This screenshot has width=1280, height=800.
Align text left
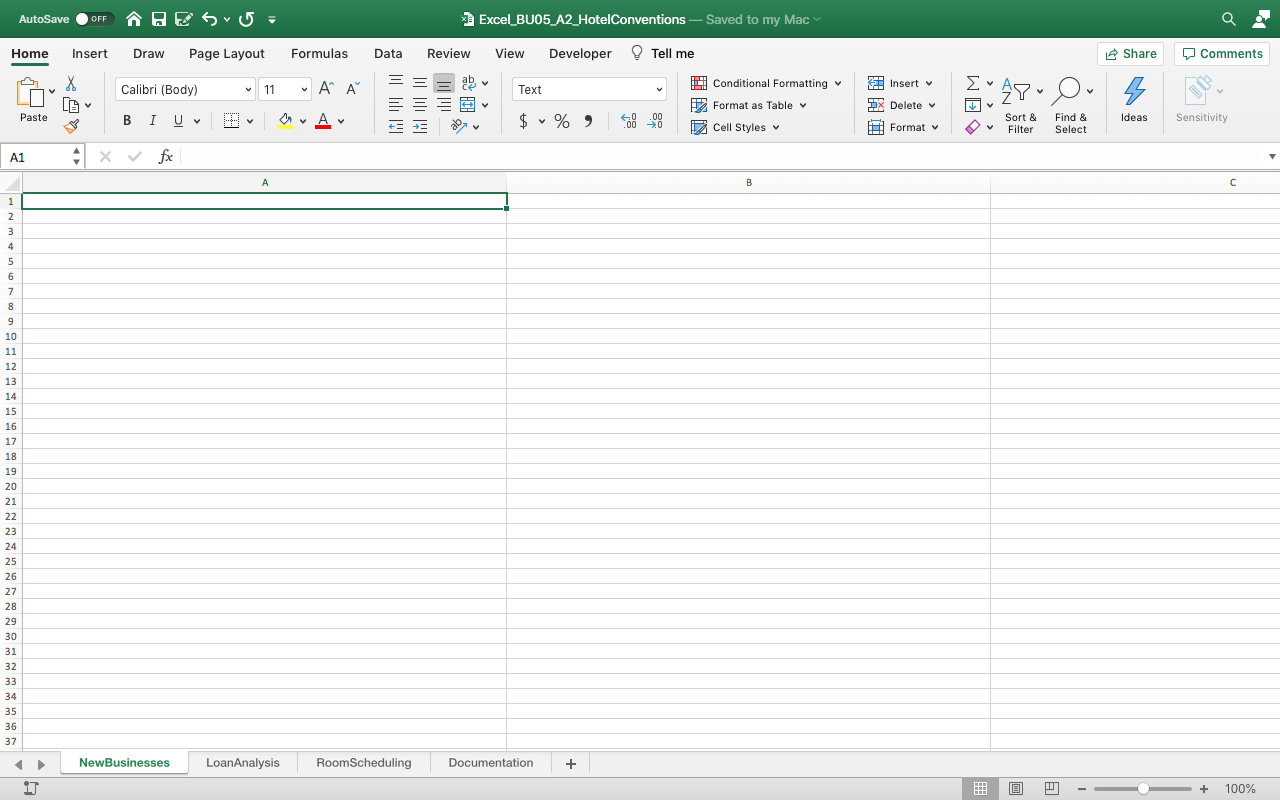[x=396, y=105]
